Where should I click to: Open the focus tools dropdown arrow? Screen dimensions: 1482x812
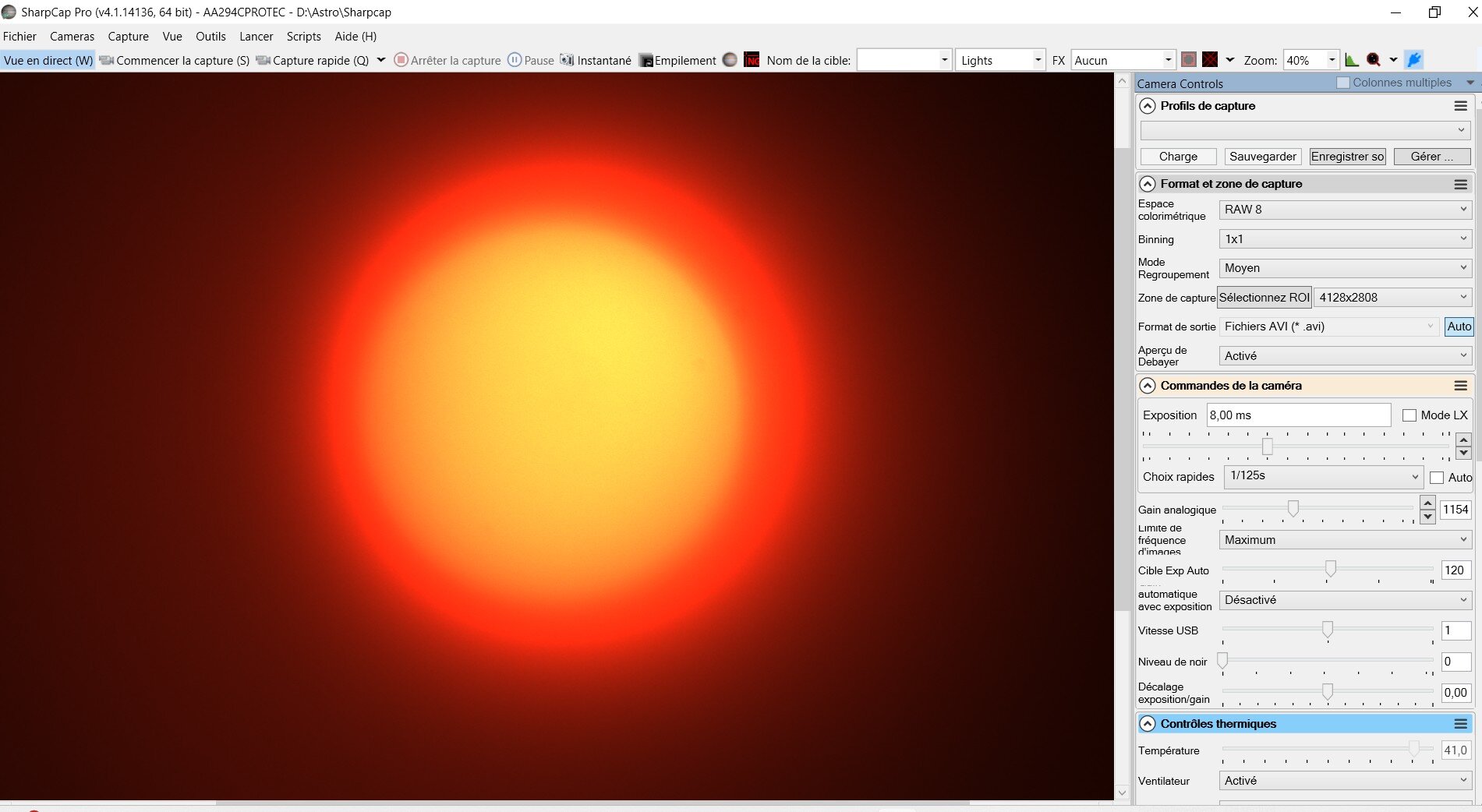[x=1393, y=60]
